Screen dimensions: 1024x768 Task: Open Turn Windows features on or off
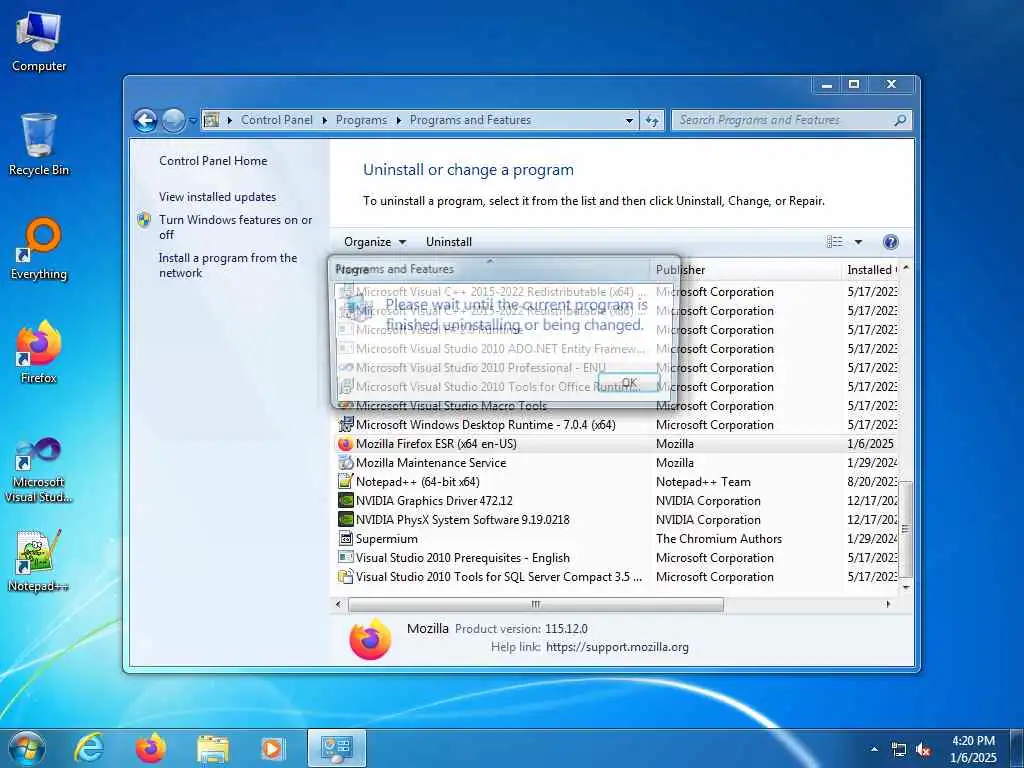coord(236,227)
